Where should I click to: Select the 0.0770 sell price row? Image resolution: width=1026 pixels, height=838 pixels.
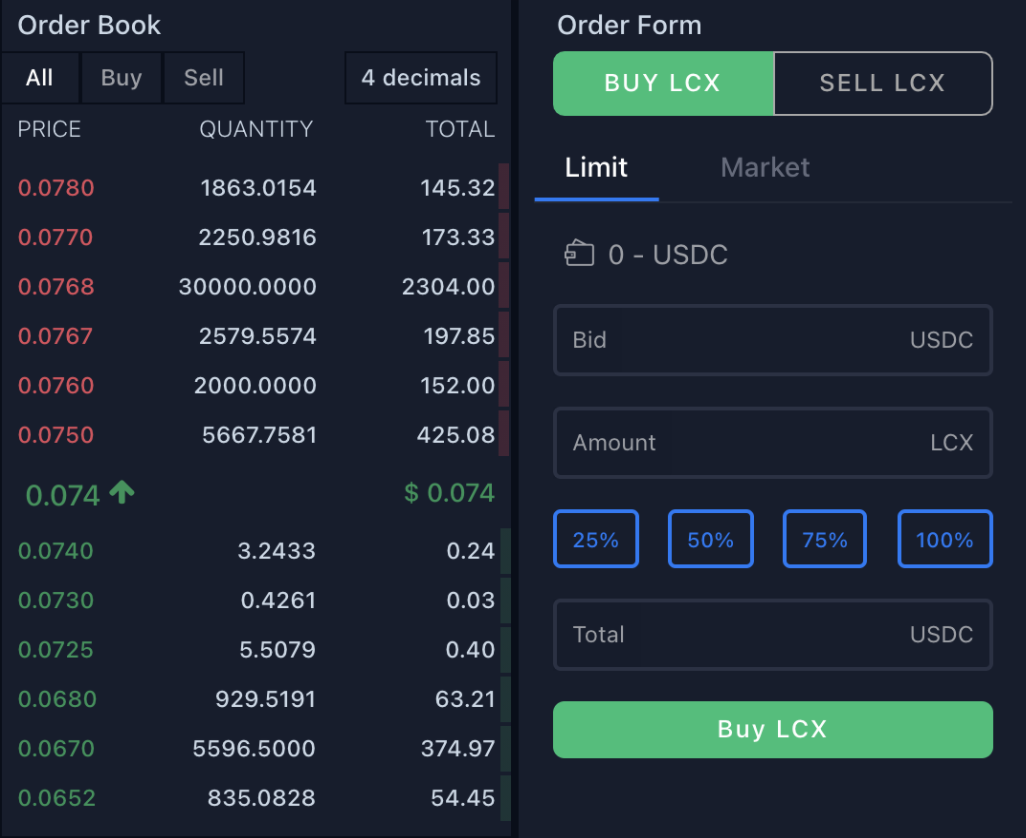point(255,237)
